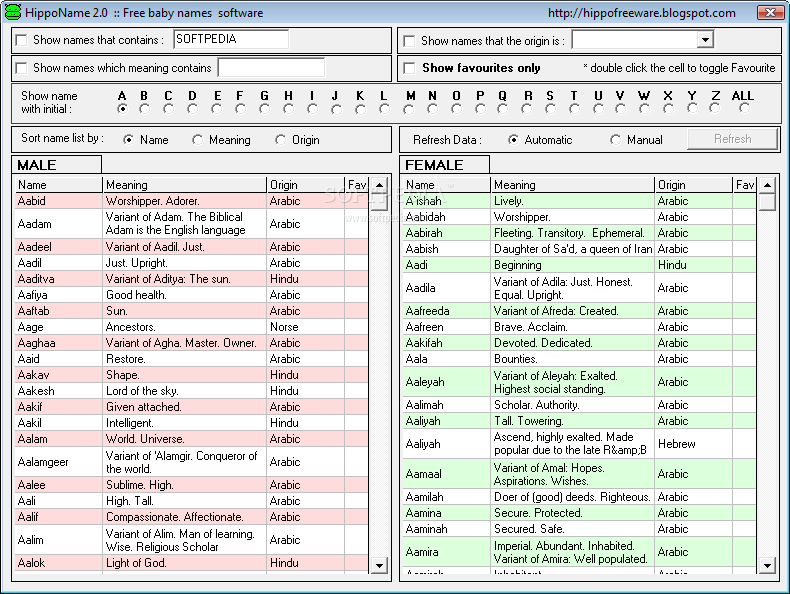Select female name 'Aamaal'
Image resolution: width=790 pixels, height=594 pixels.
[446, 474]
